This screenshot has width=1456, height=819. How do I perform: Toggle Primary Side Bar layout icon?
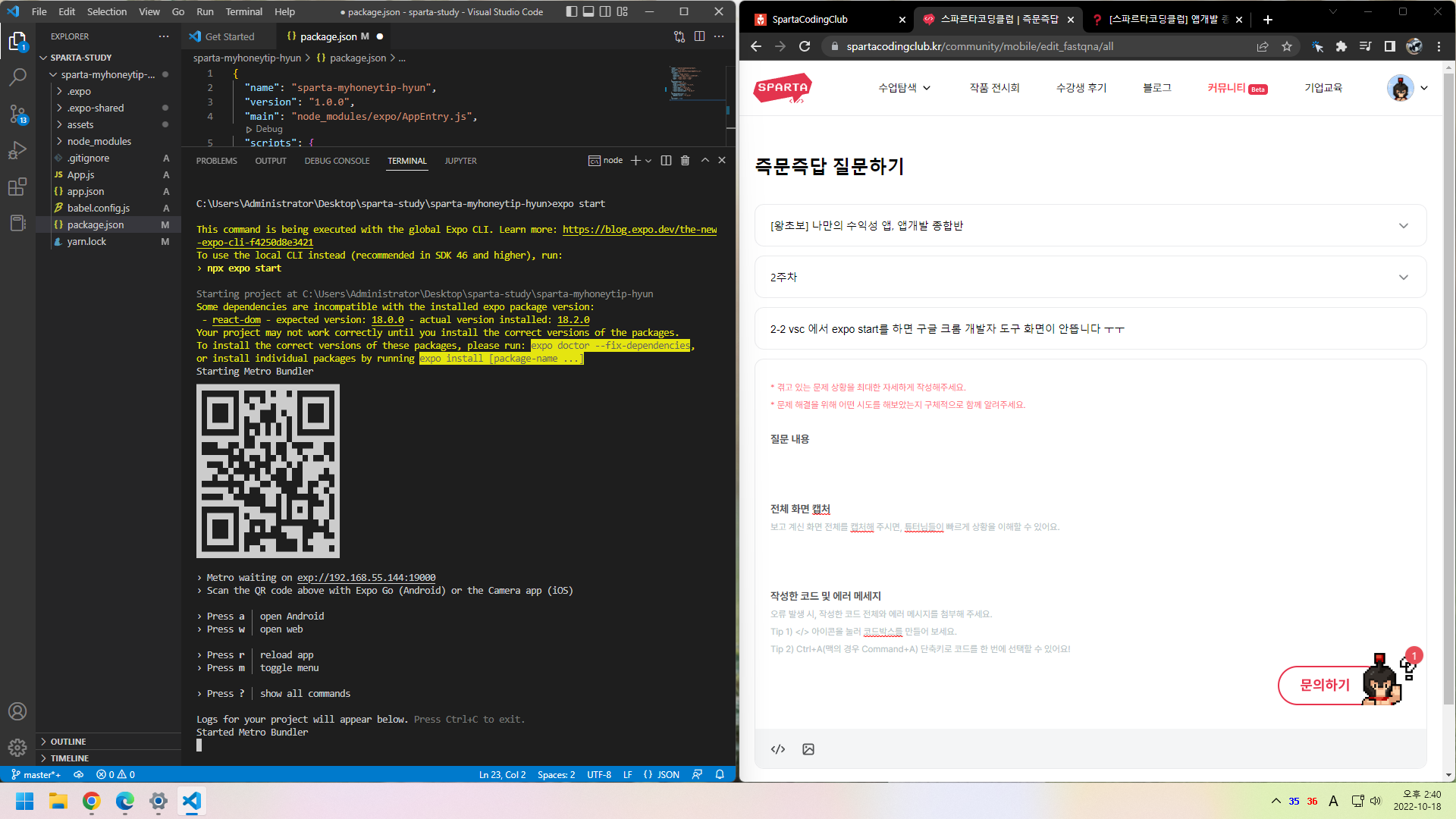coord(572,11)
